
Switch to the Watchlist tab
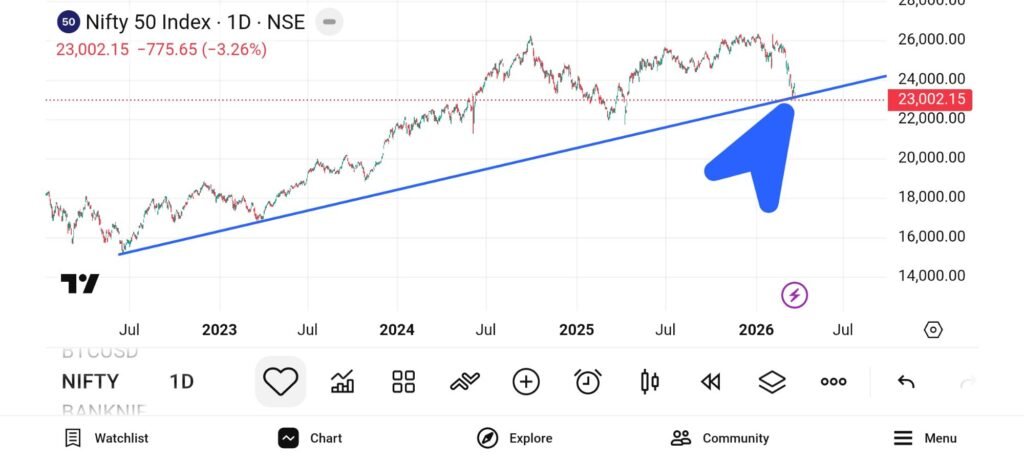(x=106, y=438)
